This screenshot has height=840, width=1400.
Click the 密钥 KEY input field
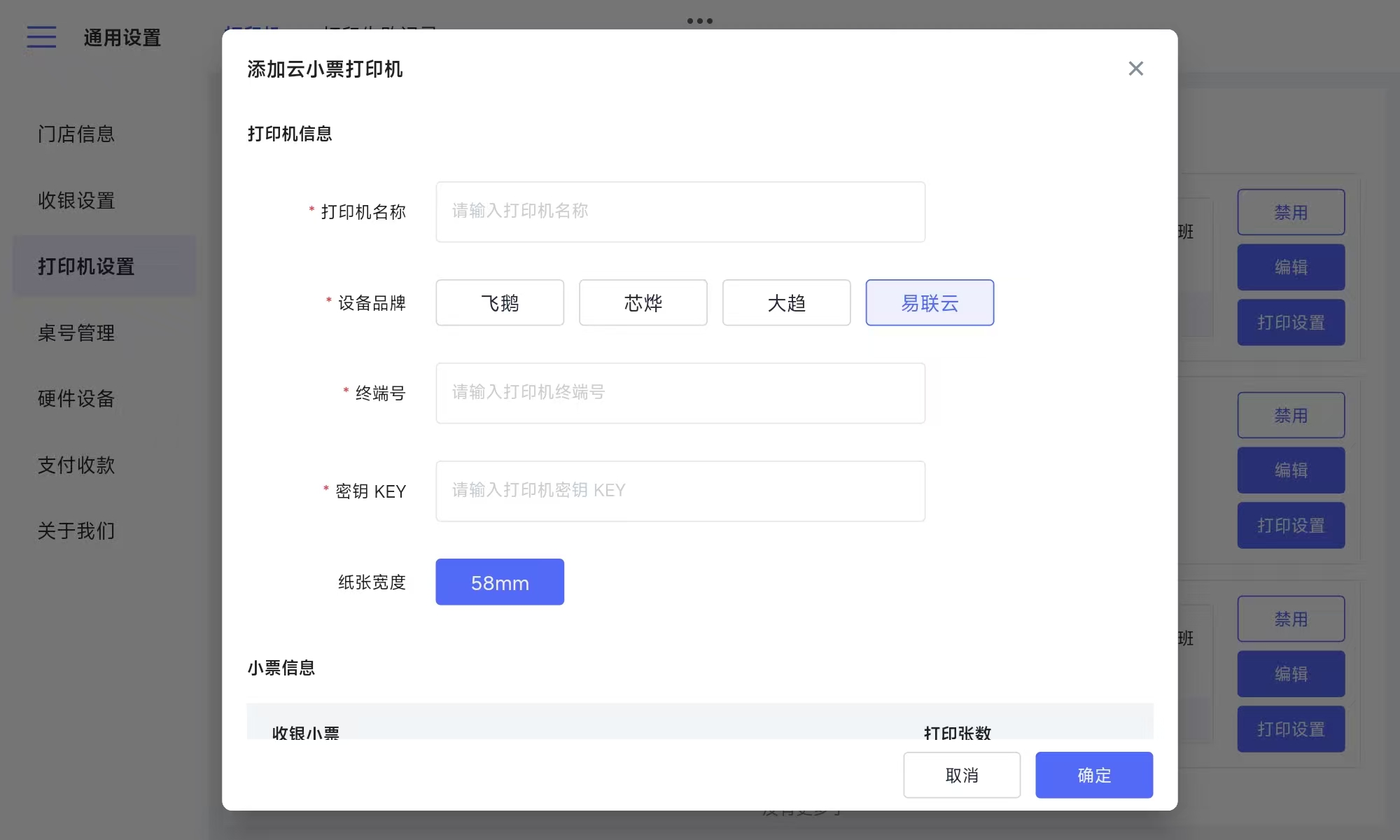click(680, 491)
